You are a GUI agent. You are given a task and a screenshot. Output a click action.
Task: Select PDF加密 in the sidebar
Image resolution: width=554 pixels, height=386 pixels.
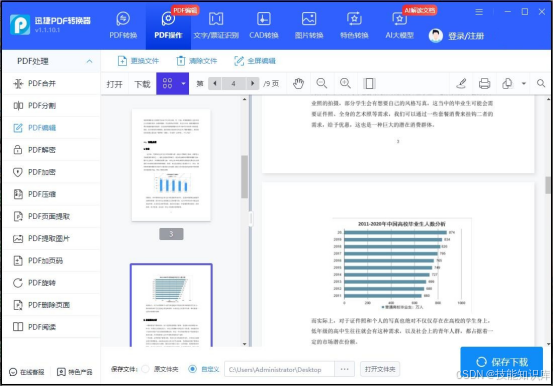pyautogui.click(x=52, y=172)
